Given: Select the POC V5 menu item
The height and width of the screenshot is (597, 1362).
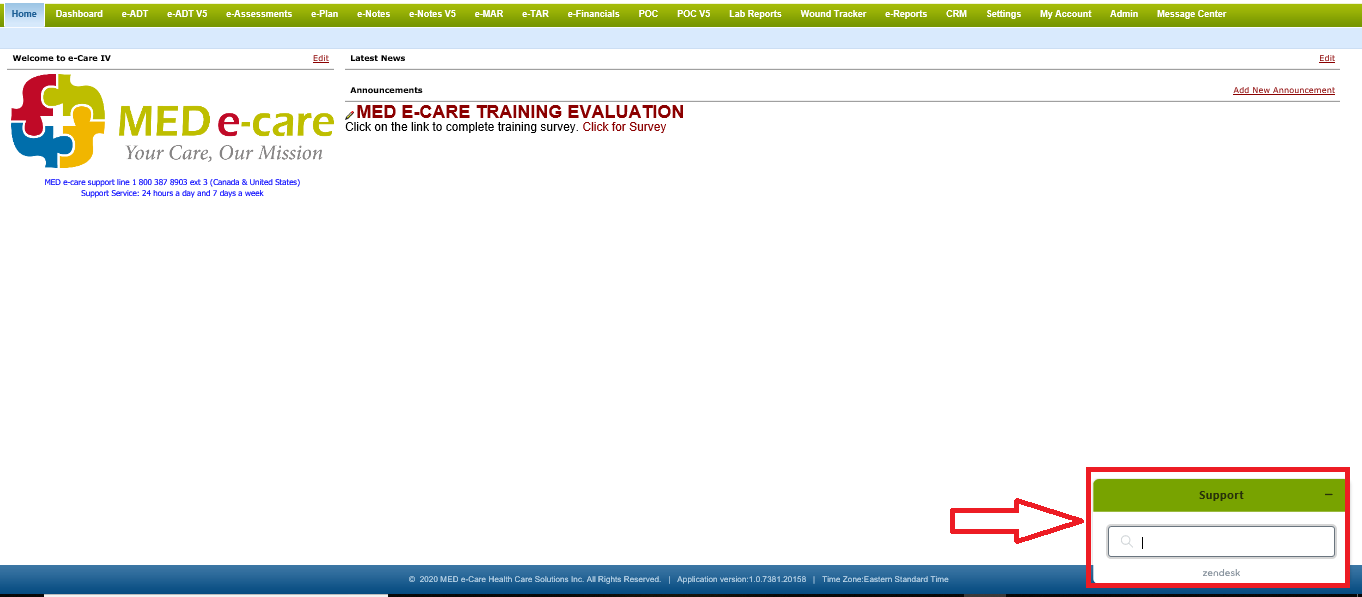Looking at the screenshot, I should point(693,14).
